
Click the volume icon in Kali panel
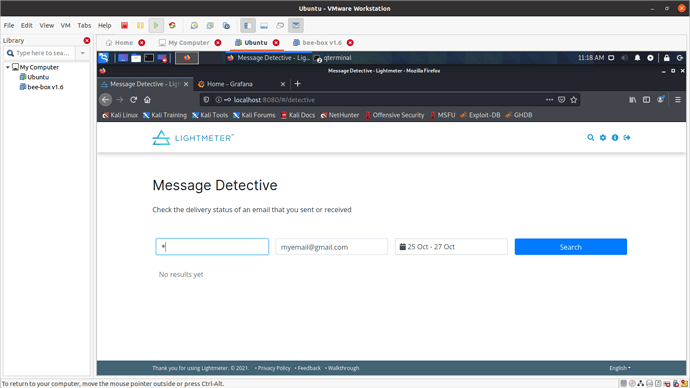(624, 58)
